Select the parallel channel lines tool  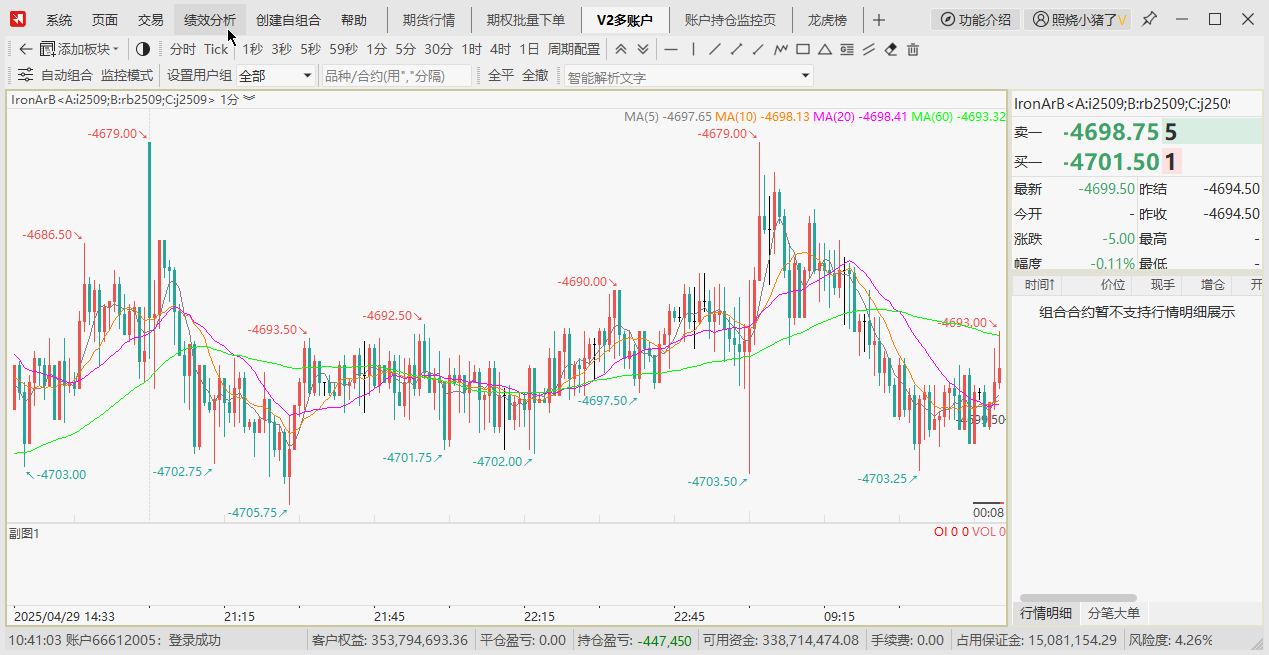pyautogui.click(x=869, y=49)
